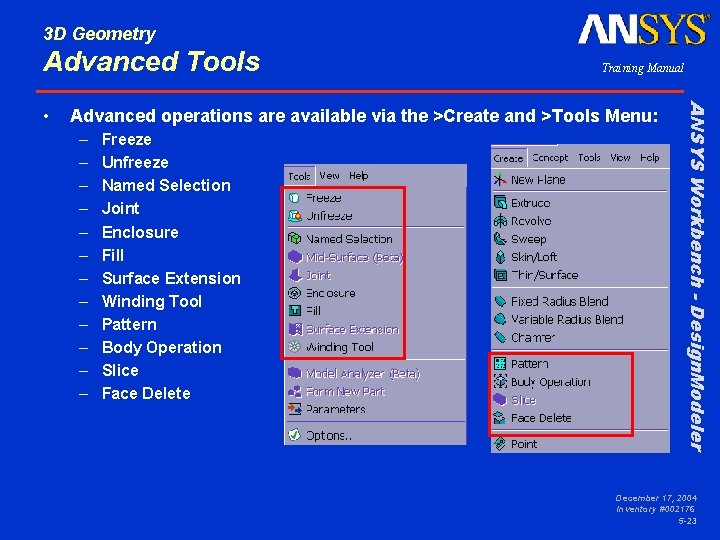This screenshot has width=720, height=540.
Task: Click the Face Delete icon
Action: click(x=500, y=417)
